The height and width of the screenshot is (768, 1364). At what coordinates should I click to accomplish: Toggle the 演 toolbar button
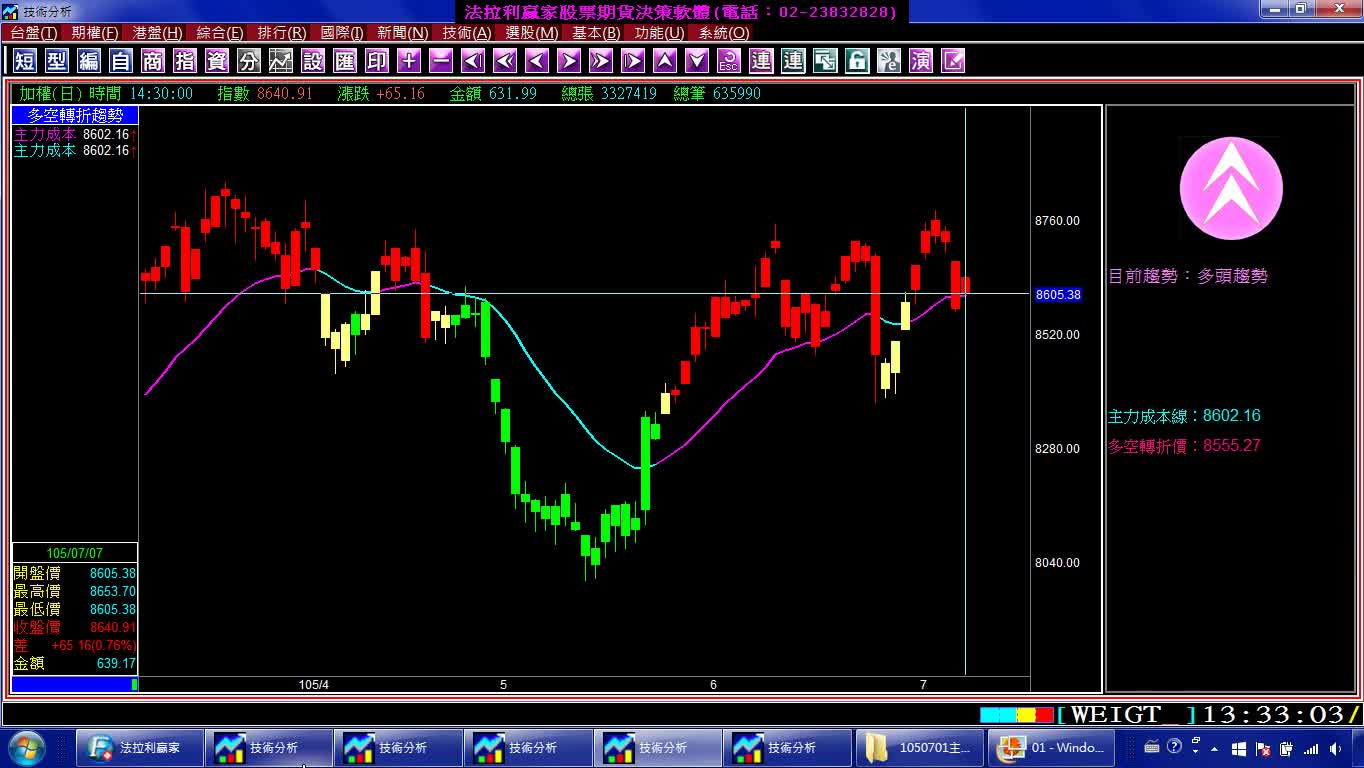coord(921,61)
